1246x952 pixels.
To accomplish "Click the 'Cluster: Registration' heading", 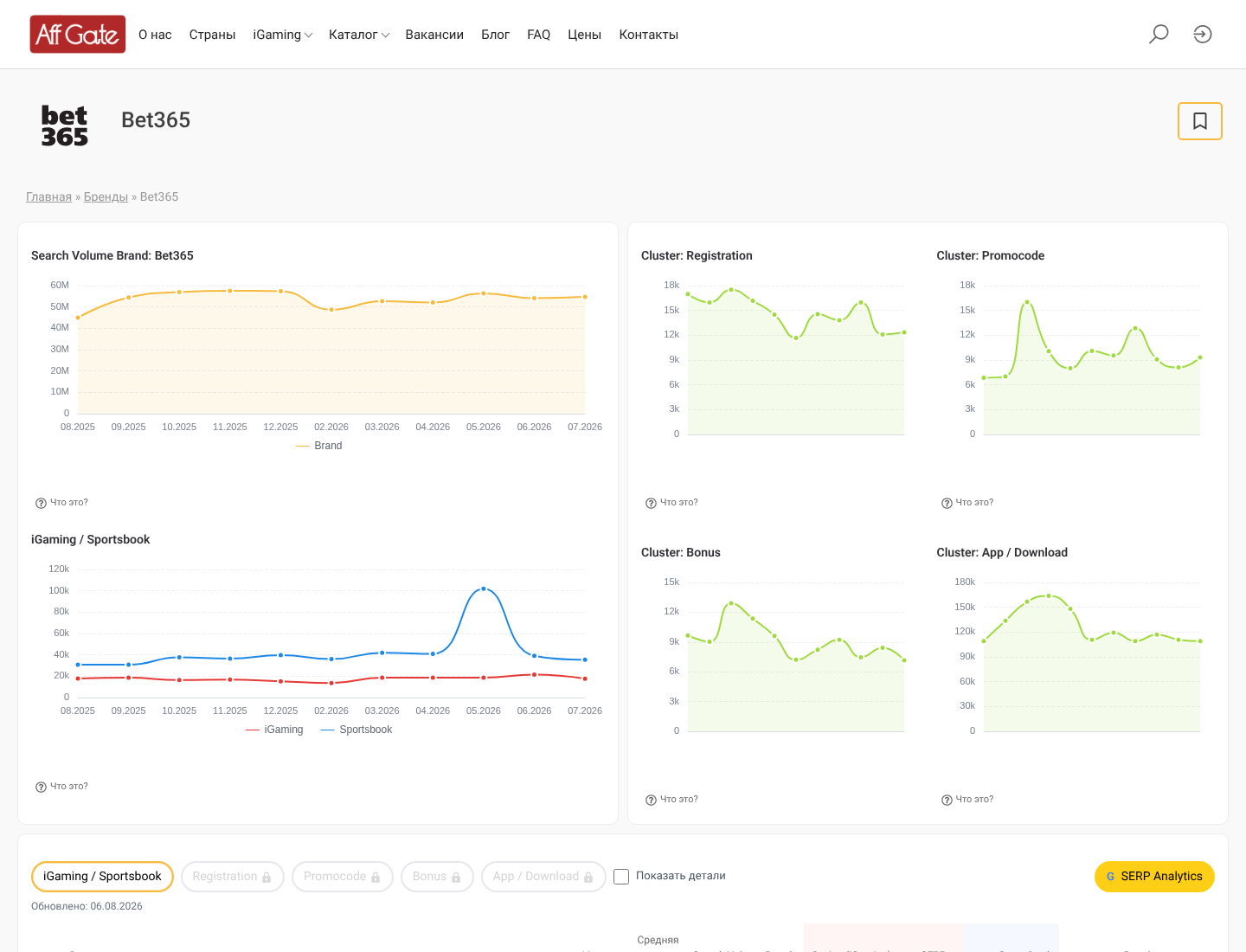I will tap(697, 256).
